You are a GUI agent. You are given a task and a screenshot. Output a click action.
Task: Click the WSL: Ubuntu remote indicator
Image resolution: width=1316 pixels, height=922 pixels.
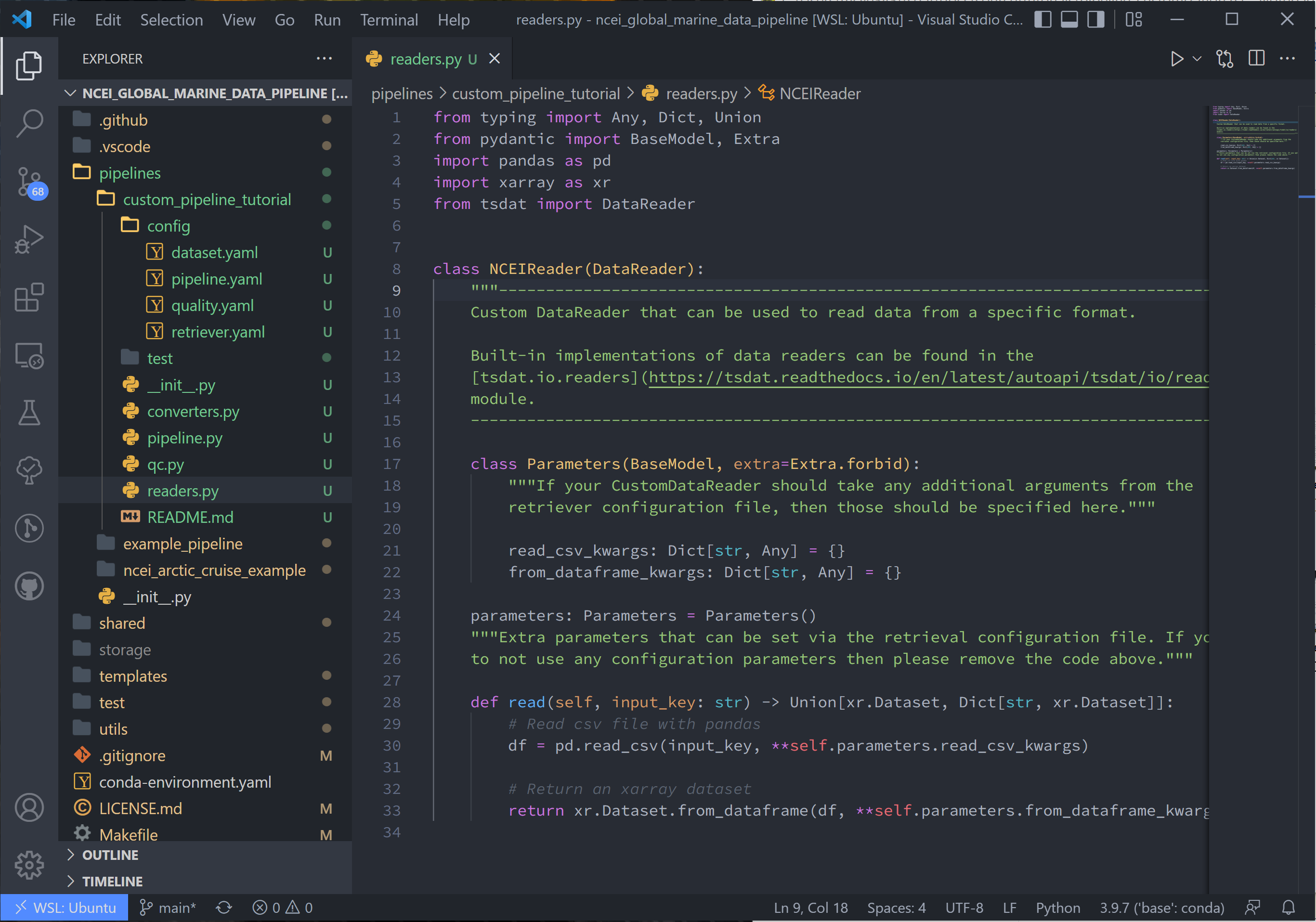pyautogui.click(x=64, y=908)
